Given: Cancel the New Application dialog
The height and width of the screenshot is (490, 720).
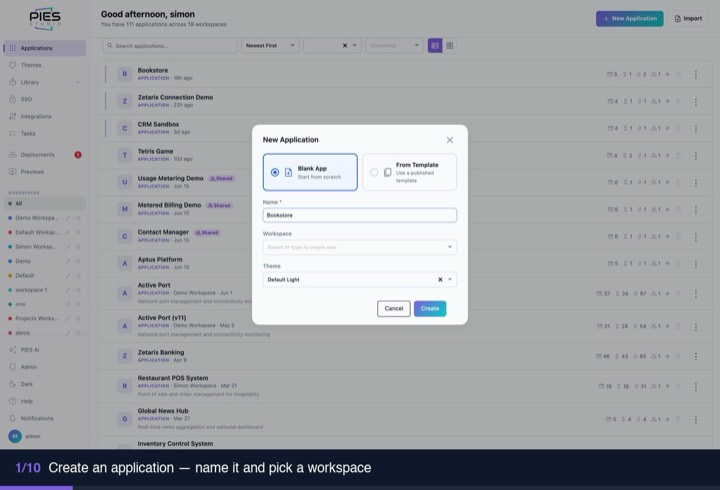Looking at the screenshot, I should [x=394, y=309].
